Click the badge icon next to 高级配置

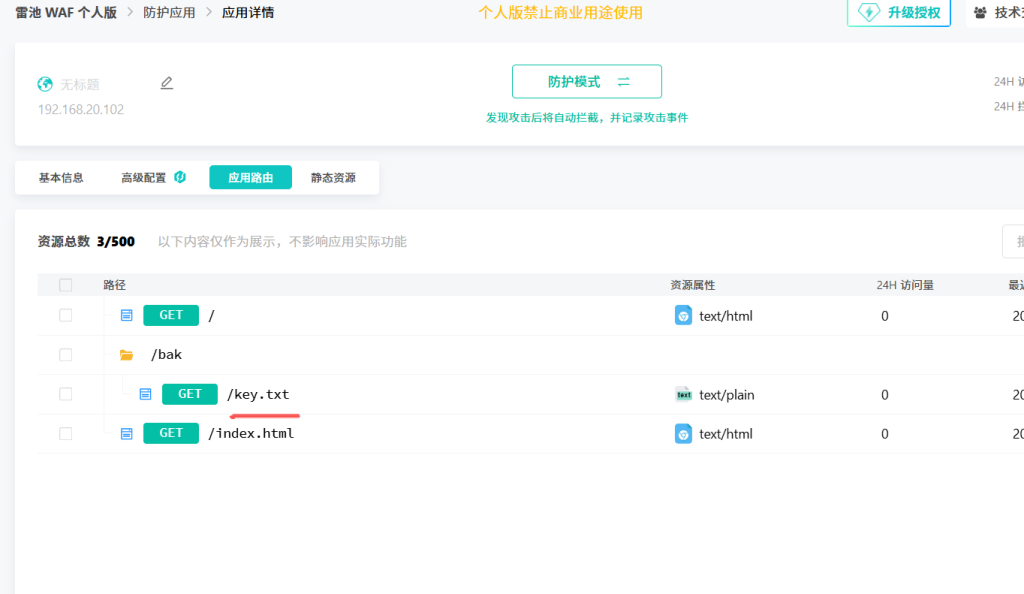click(x=180, y=178)
